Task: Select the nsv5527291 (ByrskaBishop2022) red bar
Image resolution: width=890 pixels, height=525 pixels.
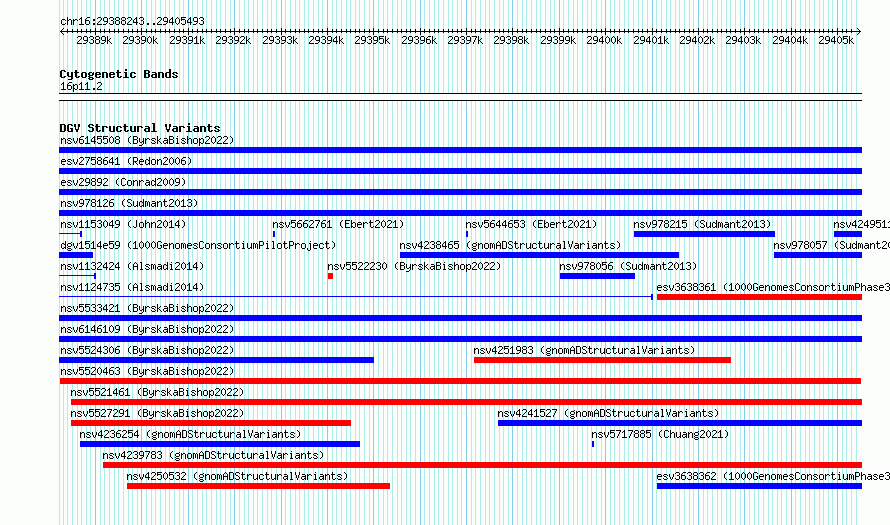Action: point(211,423)
